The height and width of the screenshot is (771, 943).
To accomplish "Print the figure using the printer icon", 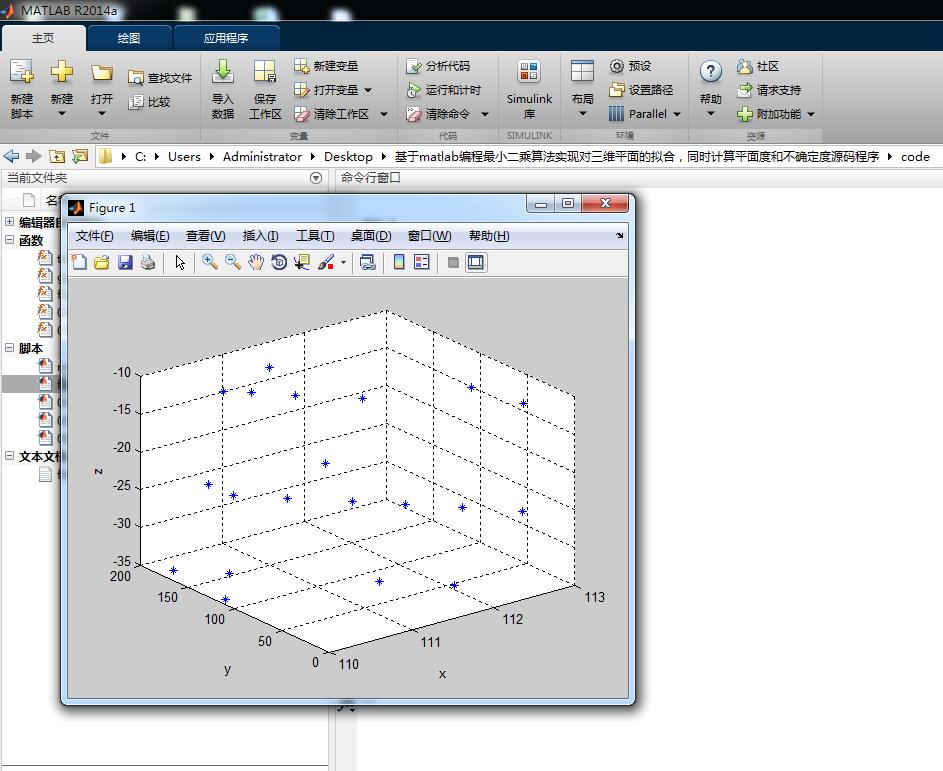I will 148,262.
